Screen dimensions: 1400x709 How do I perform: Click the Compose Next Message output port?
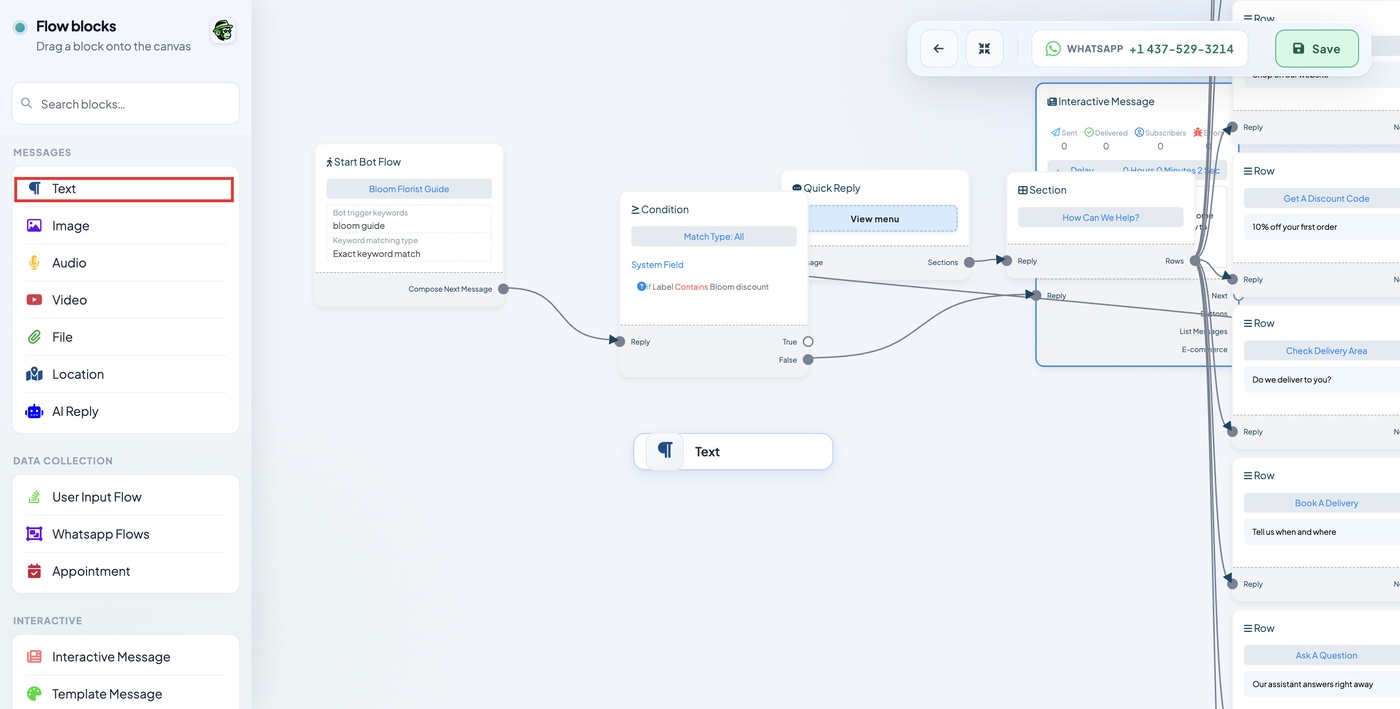point(503,289)
